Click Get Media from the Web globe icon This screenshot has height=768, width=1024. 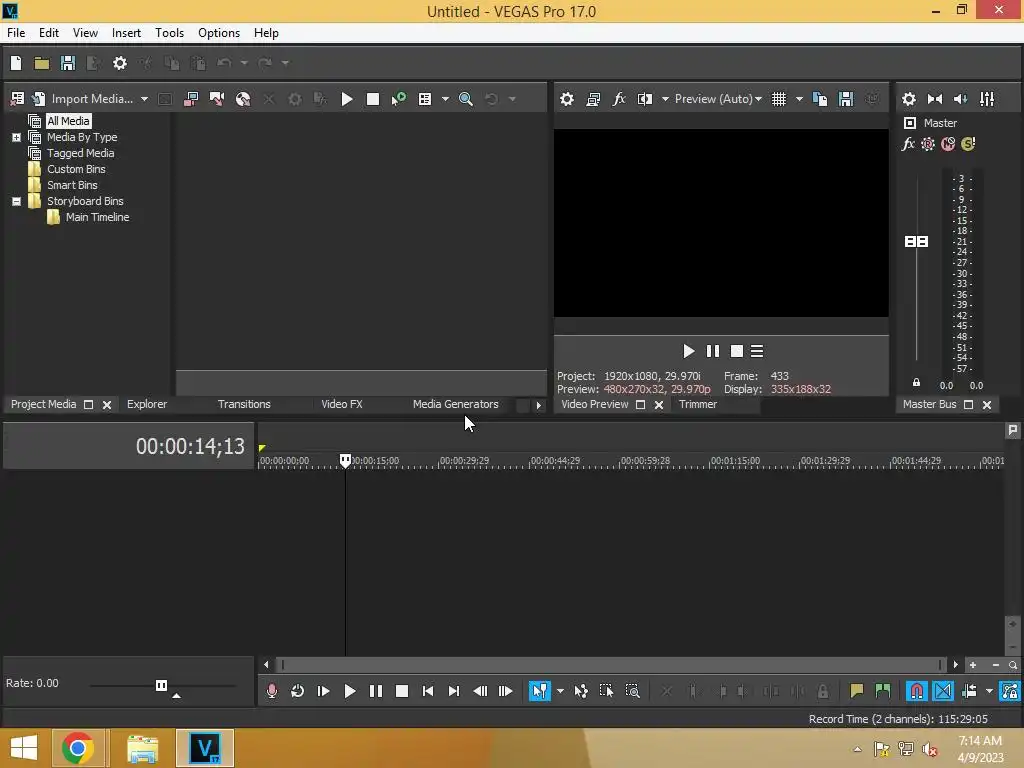pos(243,99)
